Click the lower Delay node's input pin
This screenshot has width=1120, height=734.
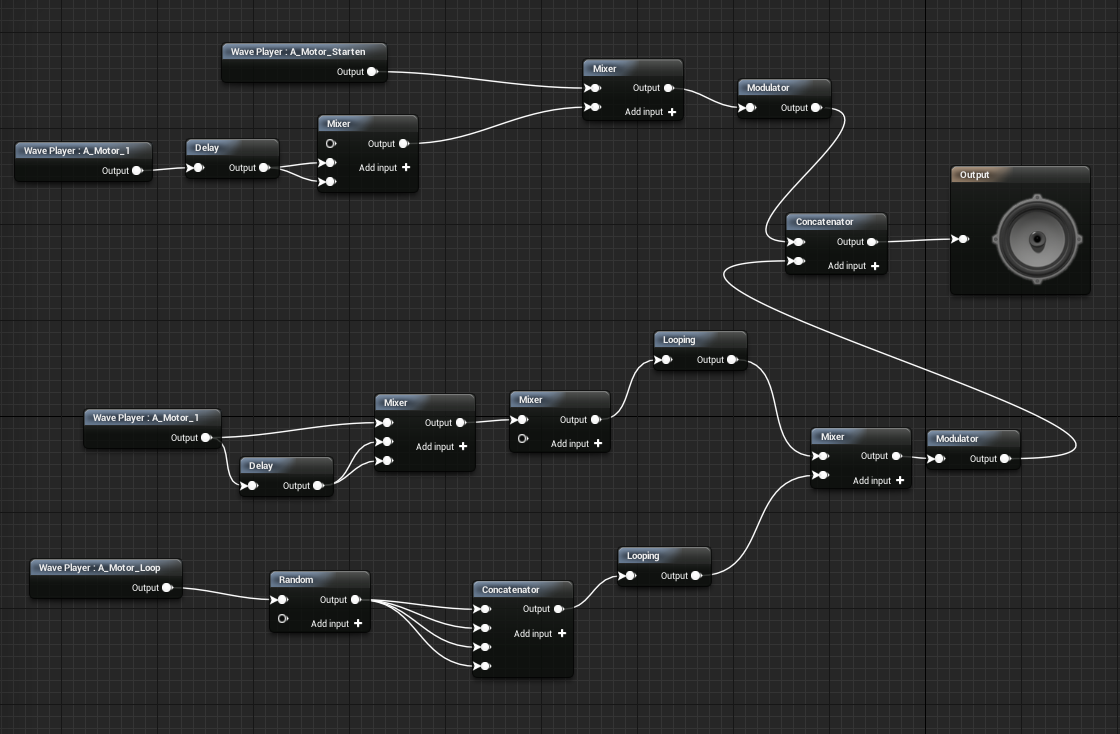point(250,486)
